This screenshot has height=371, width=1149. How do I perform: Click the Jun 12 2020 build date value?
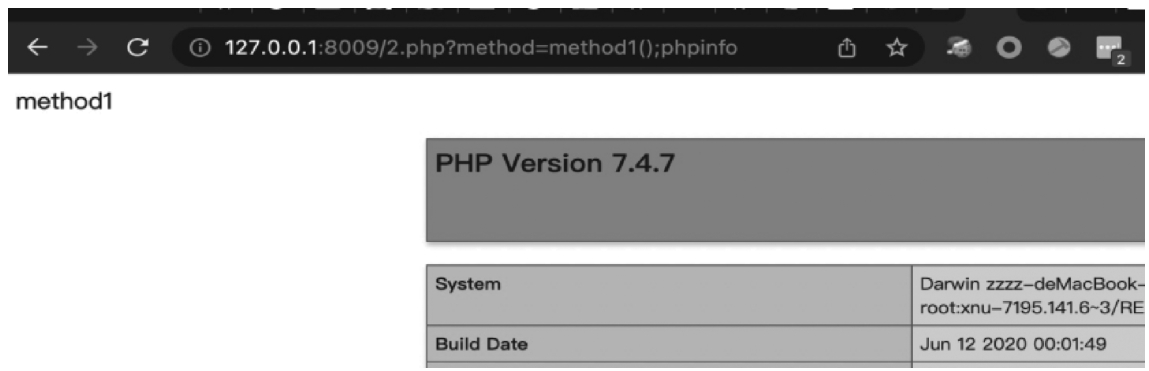(x=1013, y=344)
